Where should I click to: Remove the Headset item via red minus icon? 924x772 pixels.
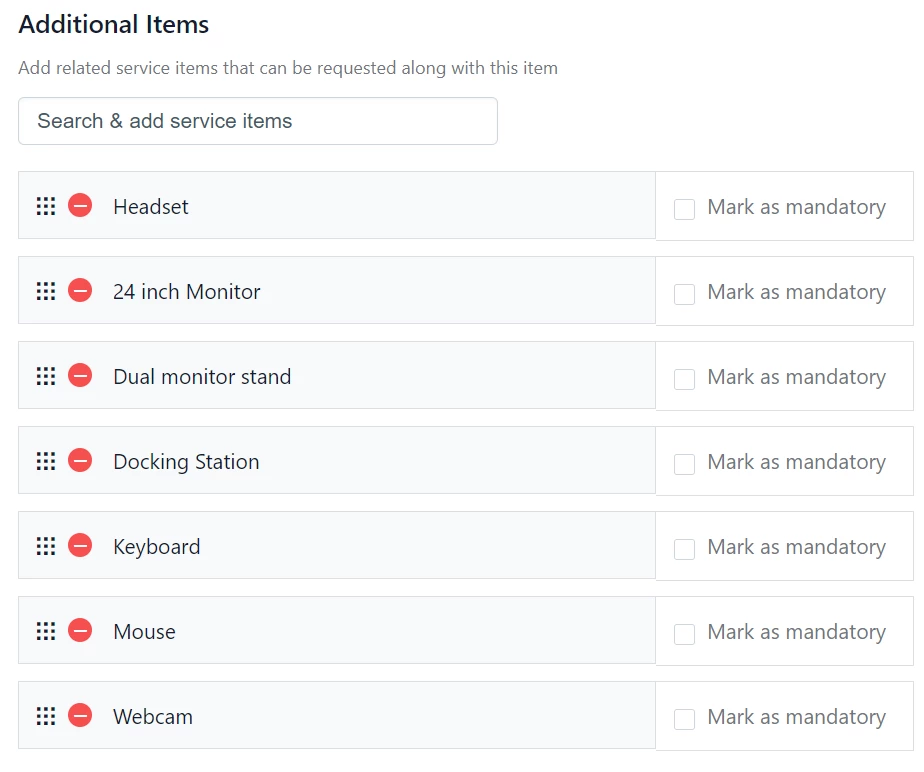(80, 206)
